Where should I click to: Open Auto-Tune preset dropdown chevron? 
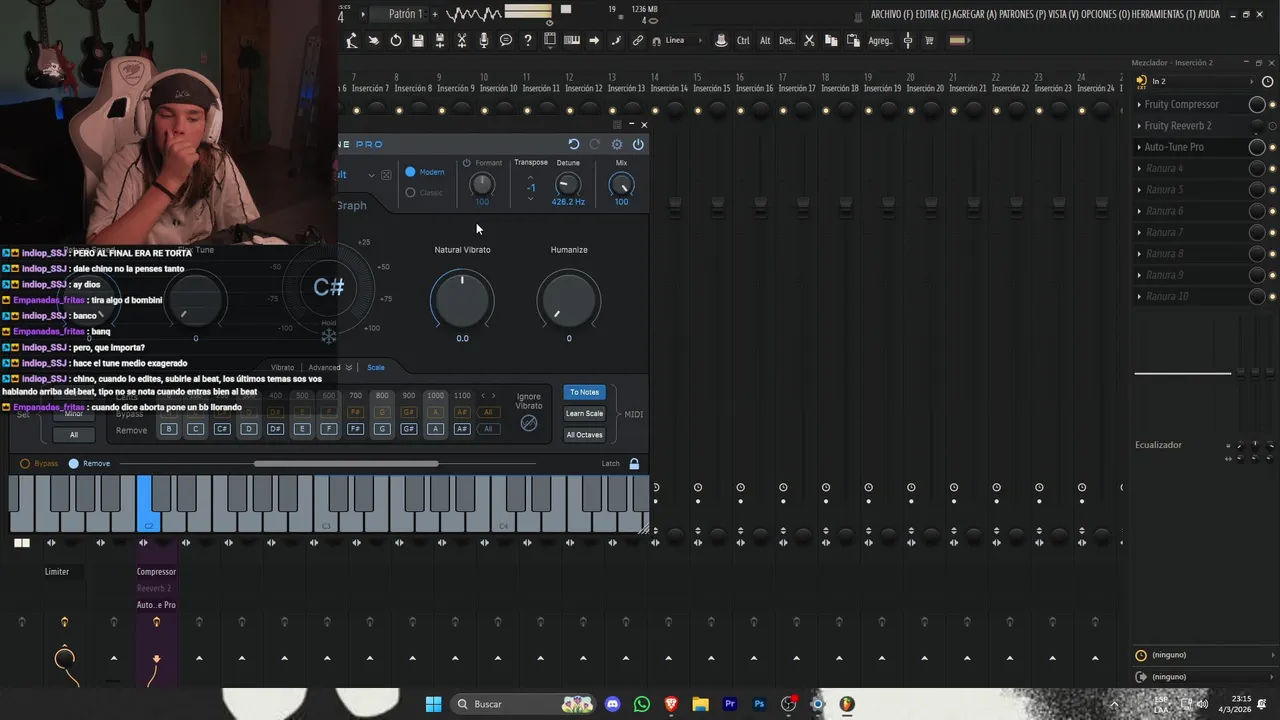click(371, 175)
